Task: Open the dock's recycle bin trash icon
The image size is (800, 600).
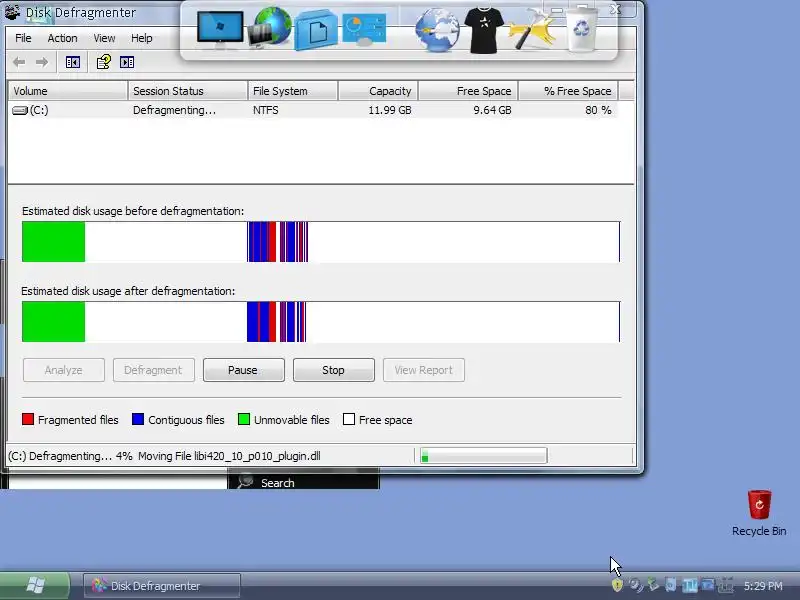Action: point(581,30)
